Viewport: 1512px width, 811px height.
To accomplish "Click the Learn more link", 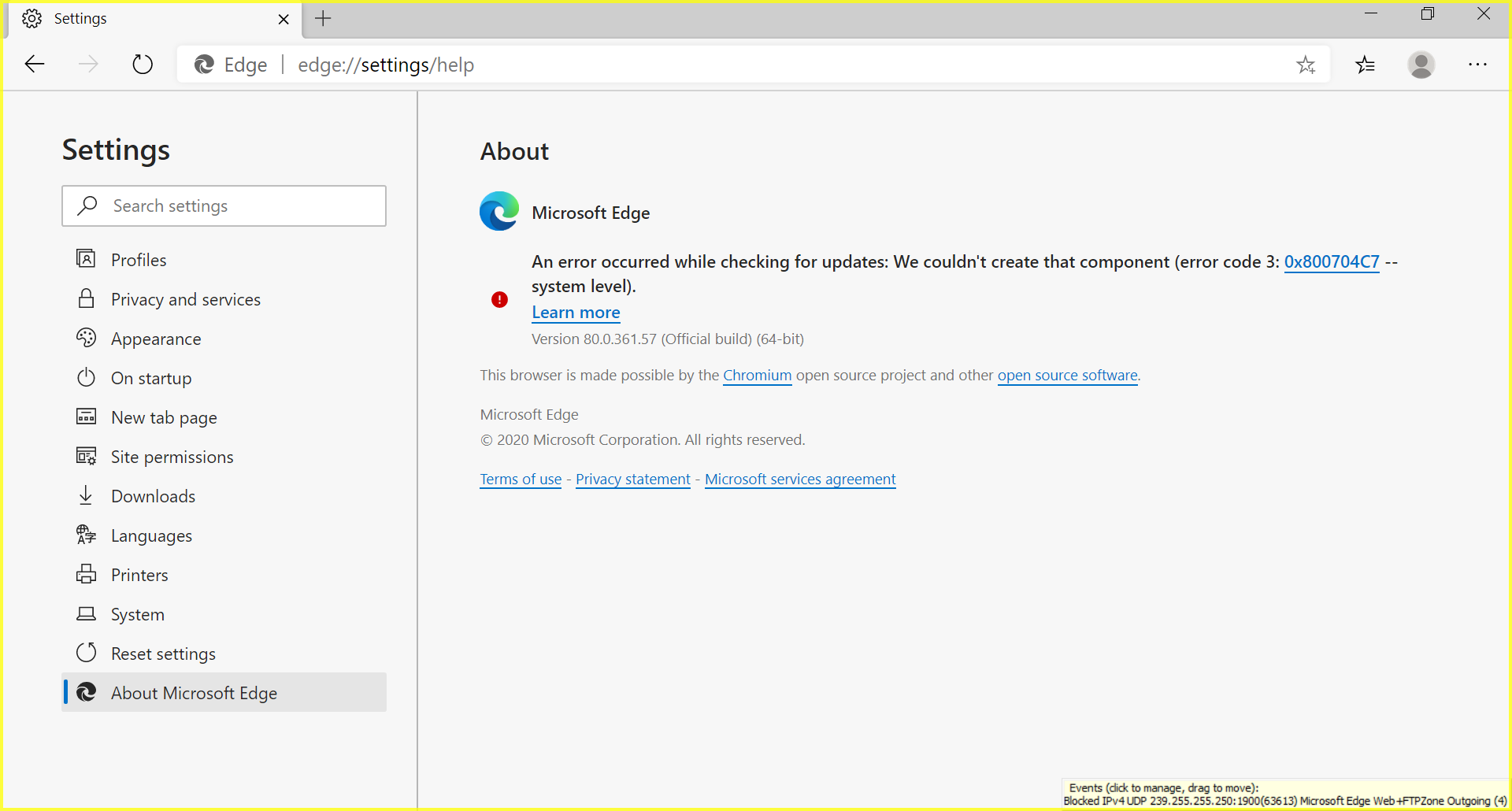I will click(x=576, y=312).
